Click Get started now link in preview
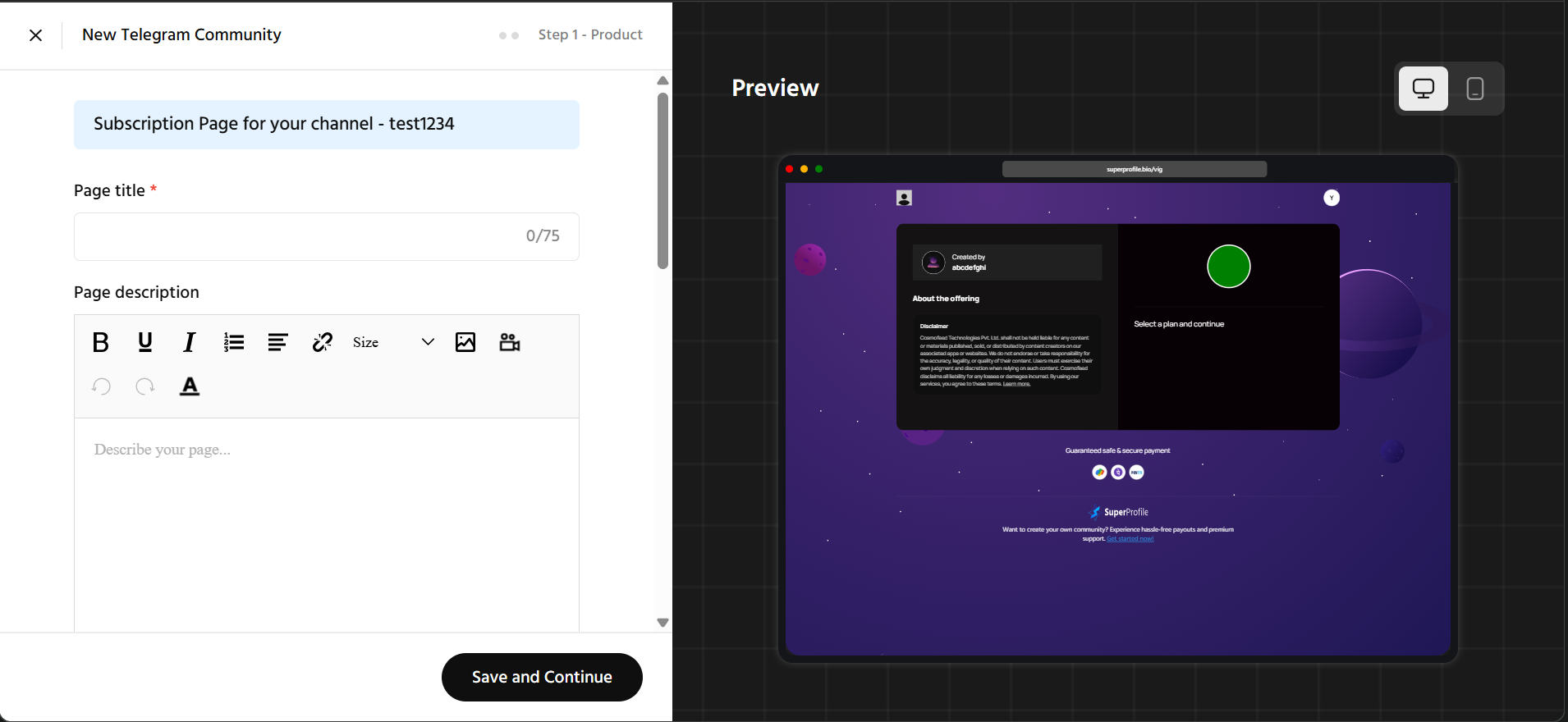1568x722 pixels. 1130,539
